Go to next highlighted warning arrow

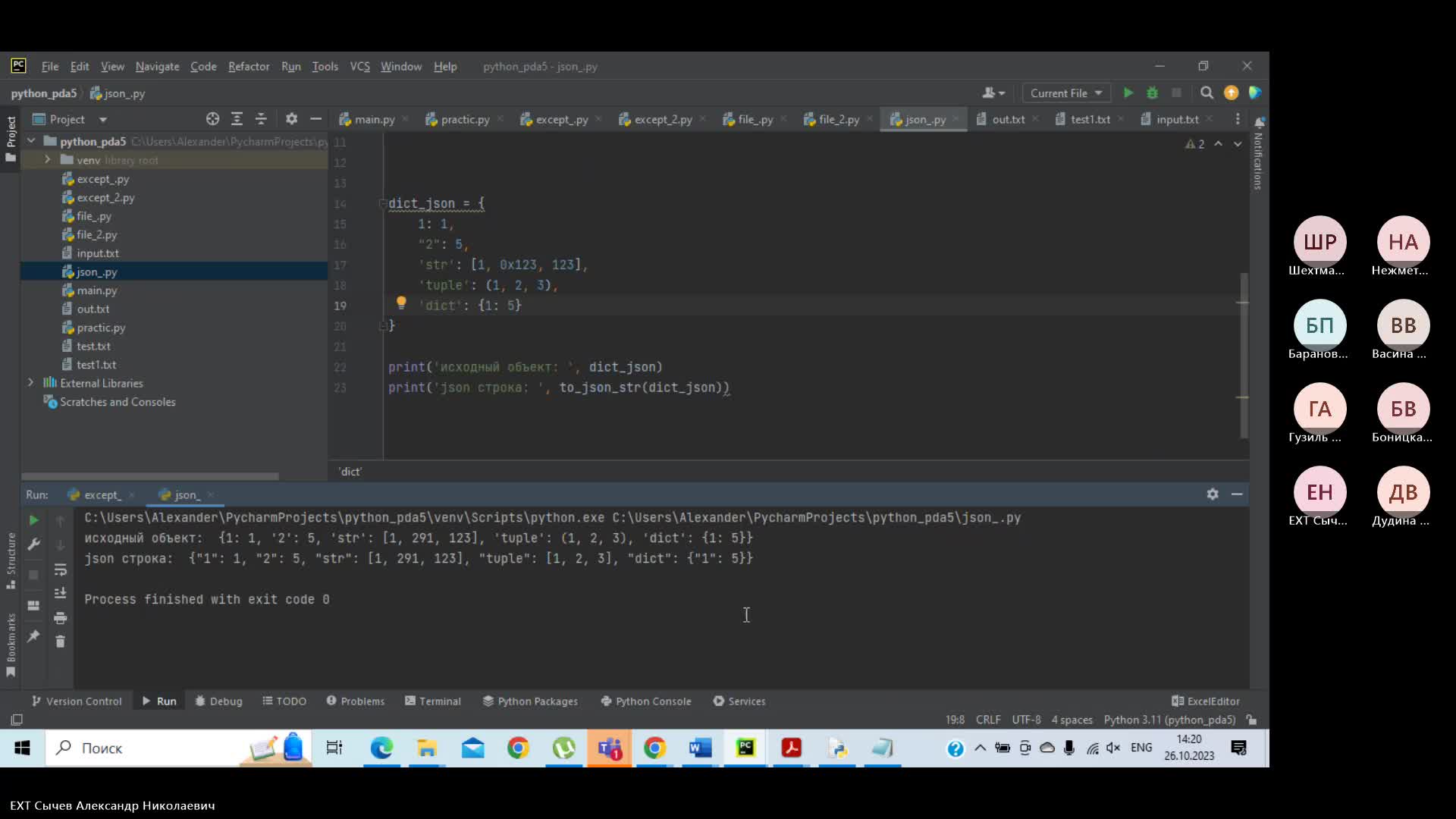[x=1238, y=144]
